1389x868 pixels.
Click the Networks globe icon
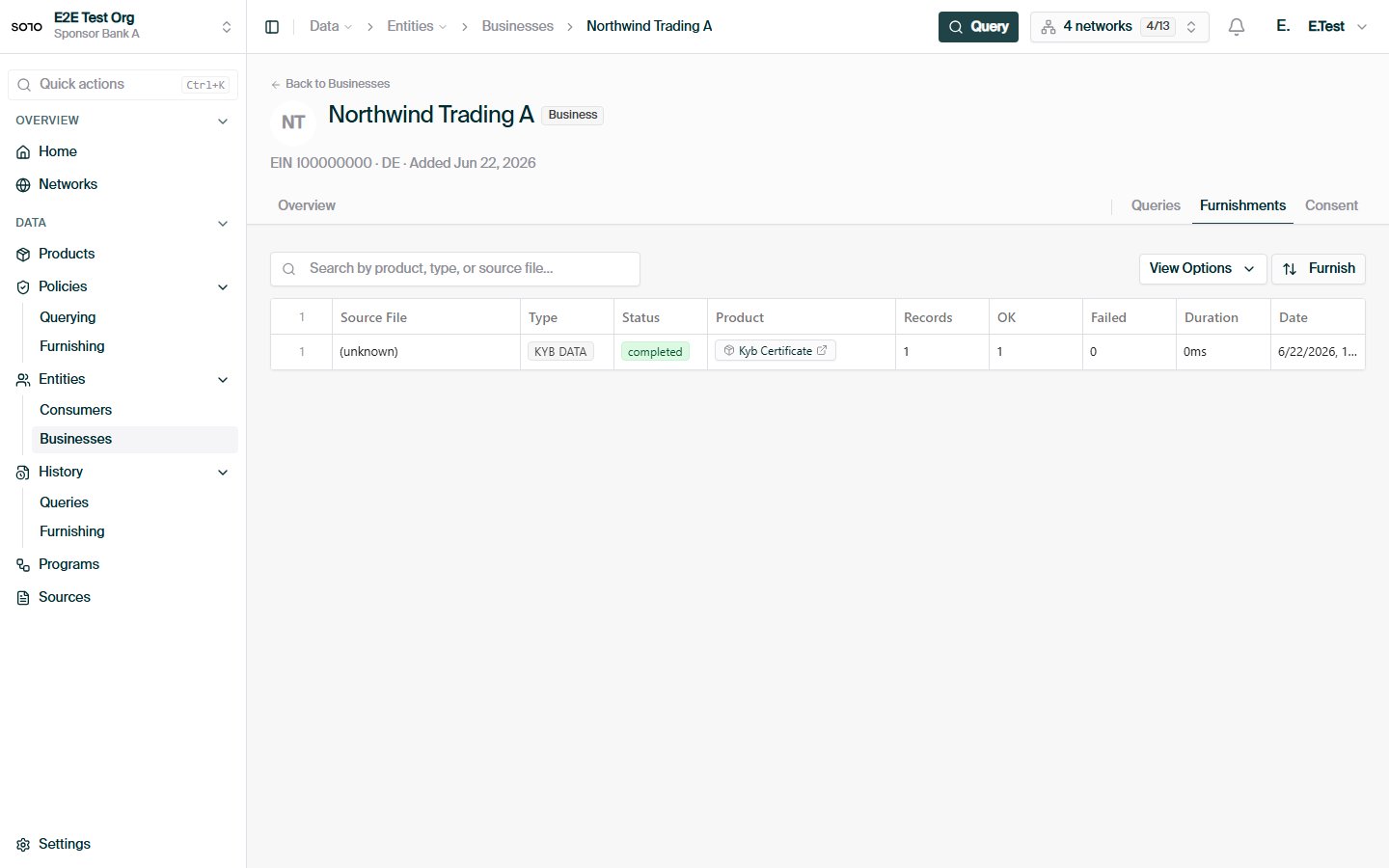(x=23, y=185)
